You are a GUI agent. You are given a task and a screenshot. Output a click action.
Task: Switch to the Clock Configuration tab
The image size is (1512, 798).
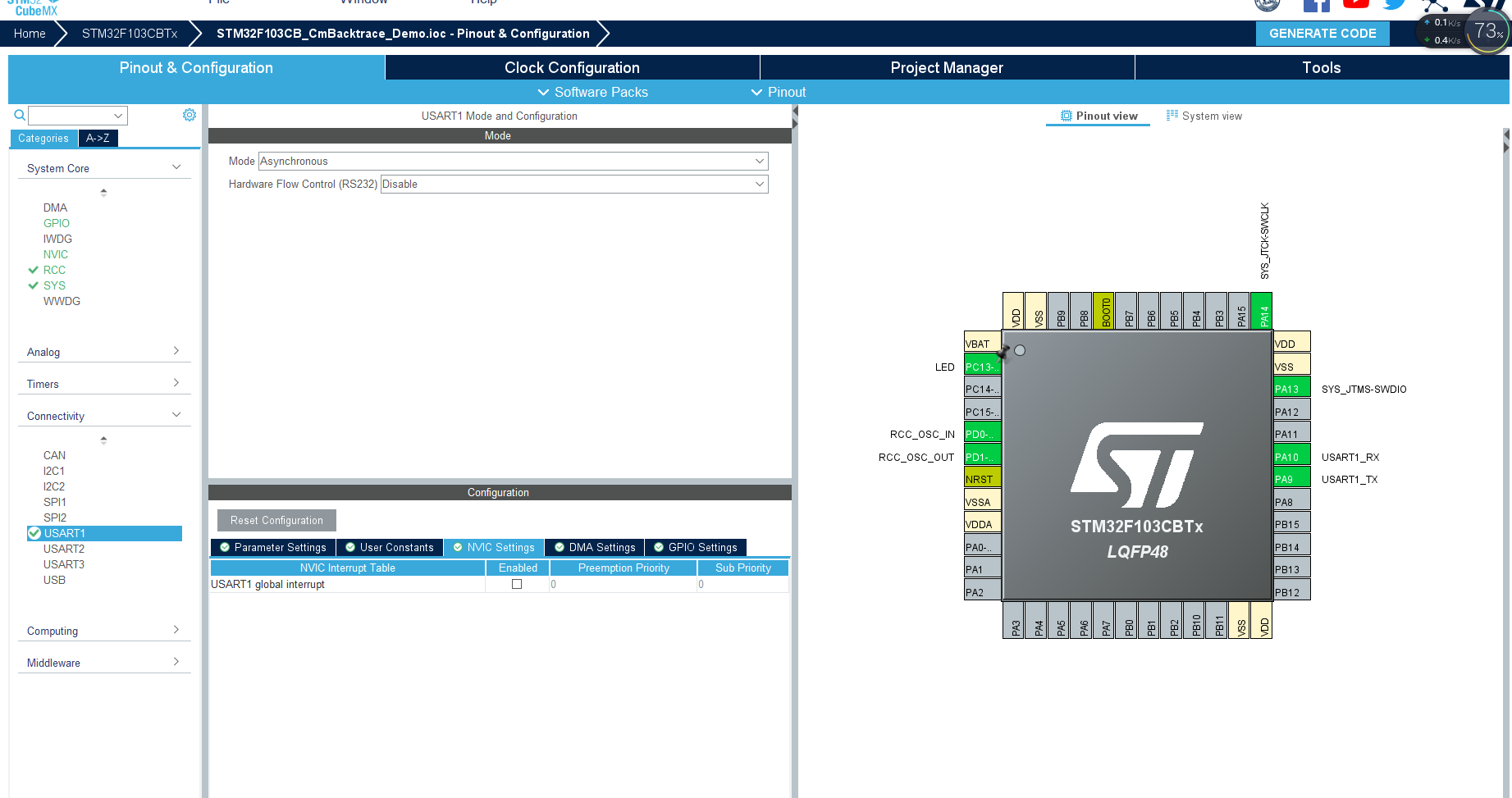[572, 67]
